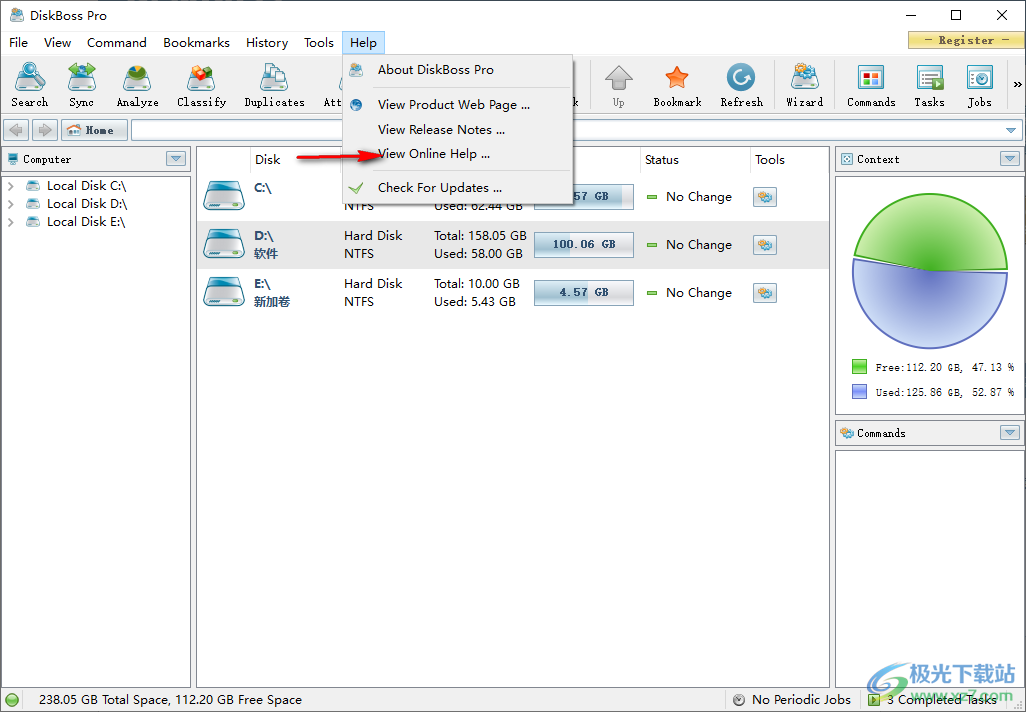1026x712 pixels.
Task: Navigate back with the left arrow
Action: (x=16, y=130)
